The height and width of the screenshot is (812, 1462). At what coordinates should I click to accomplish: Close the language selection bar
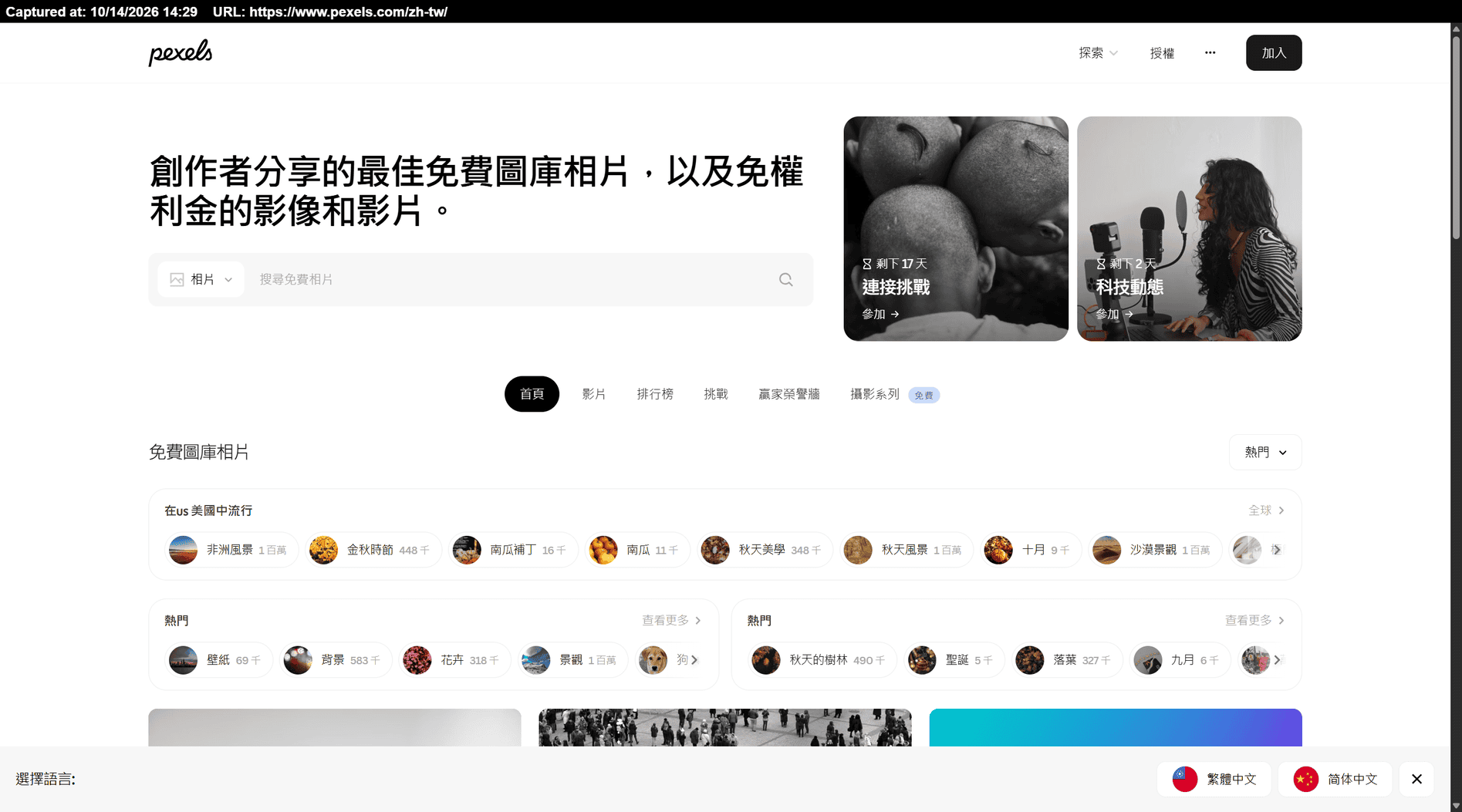click(1416, 779)
